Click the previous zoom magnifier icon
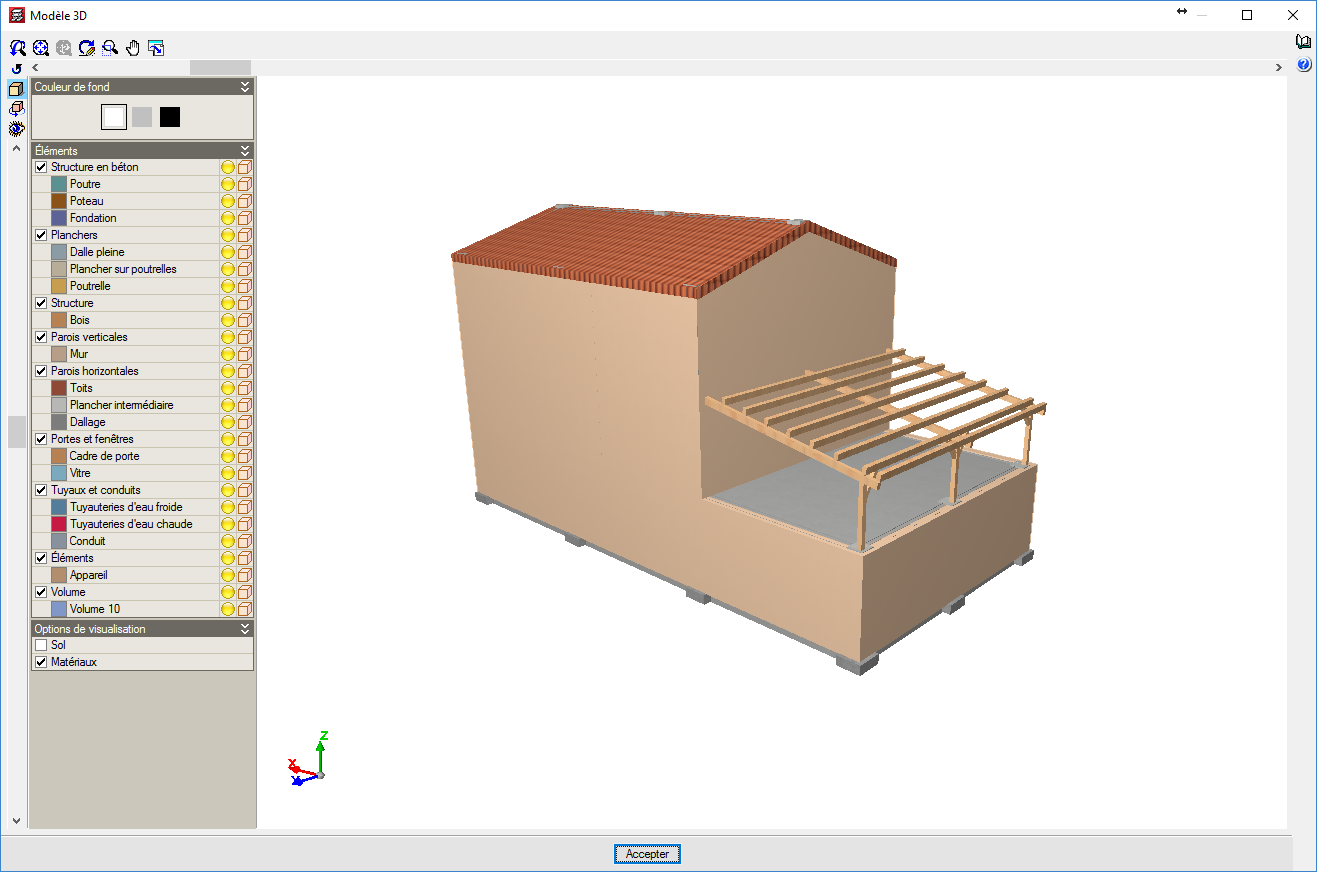This screenshot has height=872, width=1317. 18,47
